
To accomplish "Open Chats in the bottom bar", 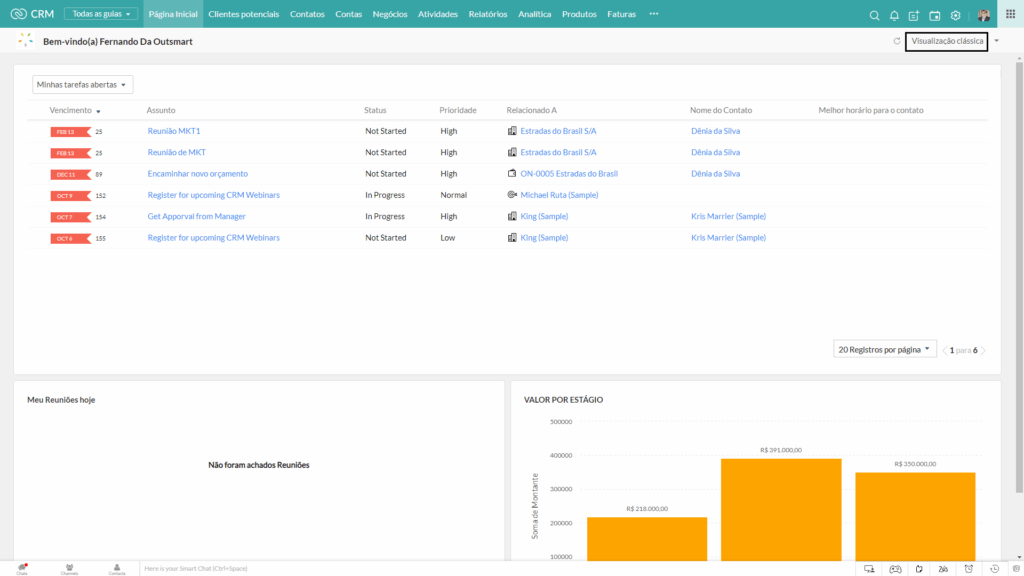I will pyautogui.click(x=22, y=569).
